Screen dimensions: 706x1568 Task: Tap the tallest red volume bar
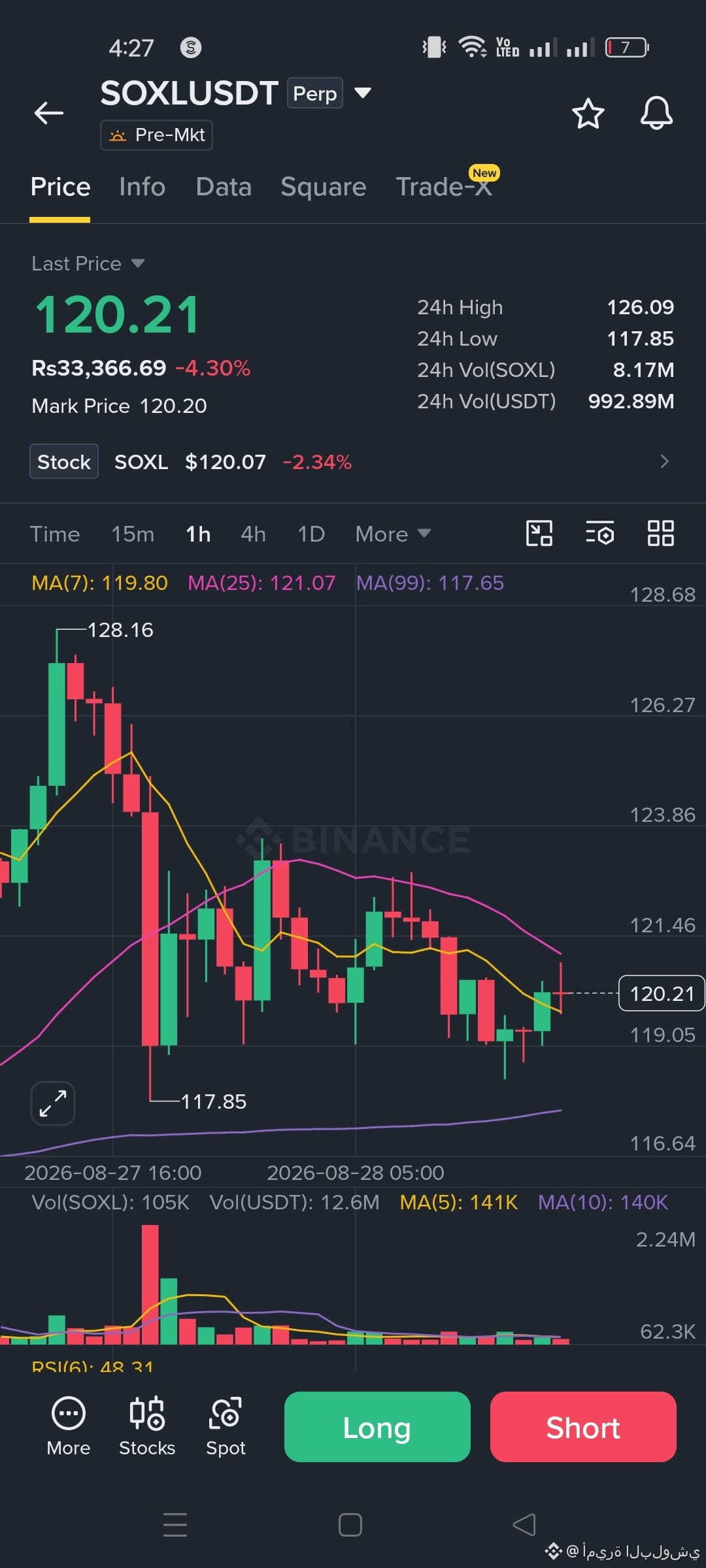150,1284
